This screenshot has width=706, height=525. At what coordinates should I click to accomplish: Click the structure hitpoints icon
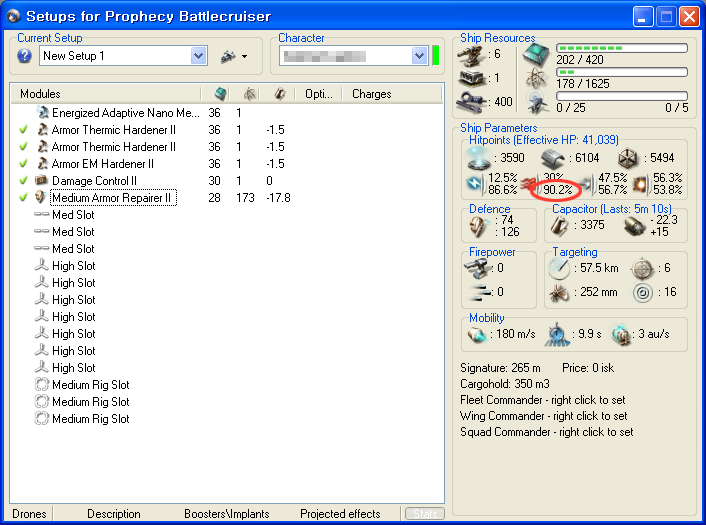click(x=629, y=158)
